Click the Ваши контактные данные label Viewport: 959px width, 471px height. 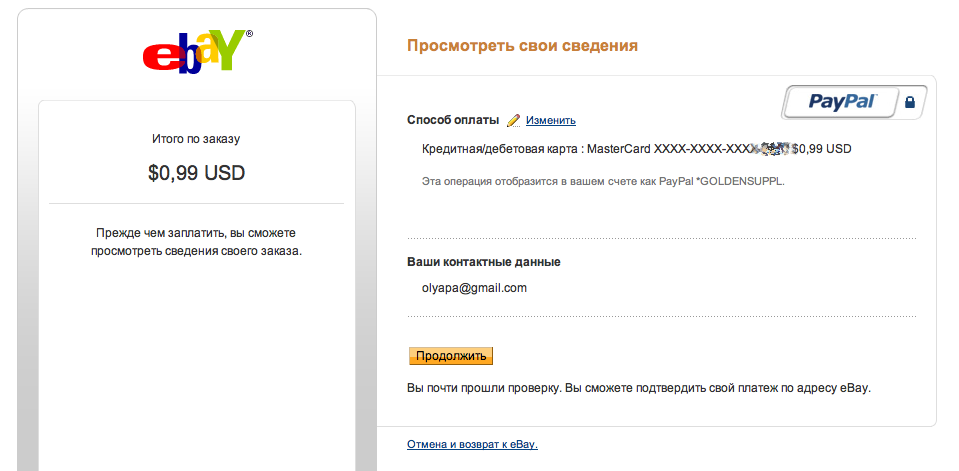[483, 262]
